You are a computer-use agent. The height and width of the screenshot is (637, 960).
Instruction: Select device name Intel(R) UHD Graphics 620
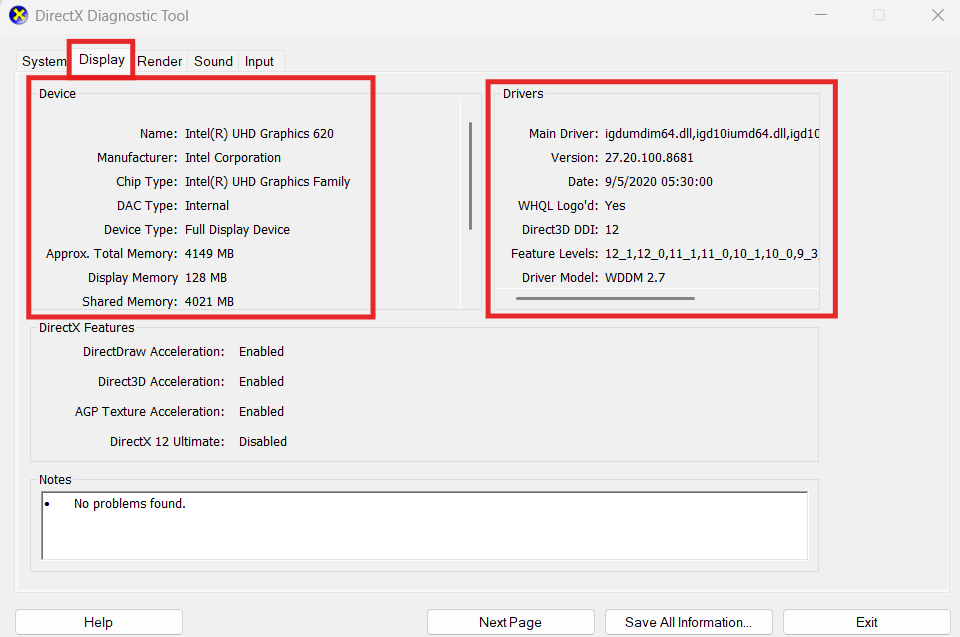coord(260,134)
